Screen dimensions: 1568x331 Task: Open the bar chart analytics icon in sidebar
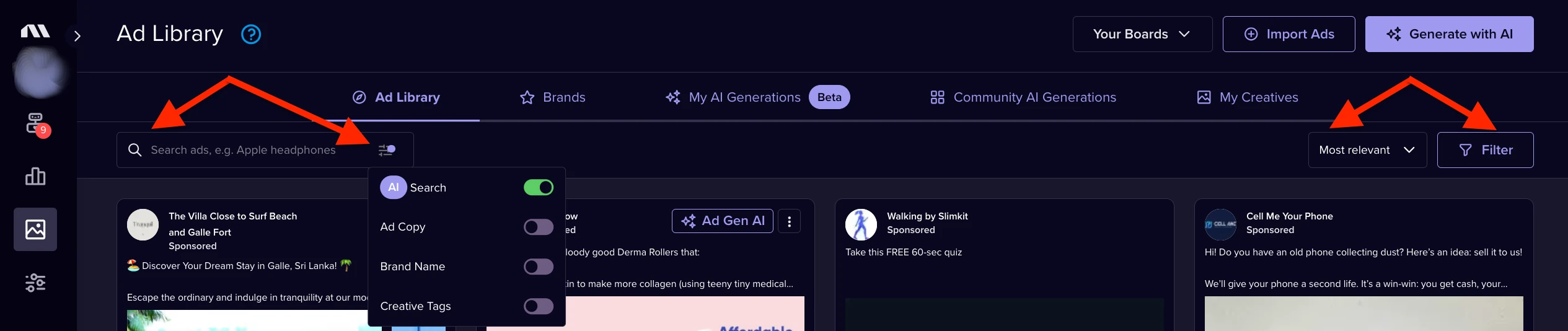pyautogui.click(x=35, y=177)
